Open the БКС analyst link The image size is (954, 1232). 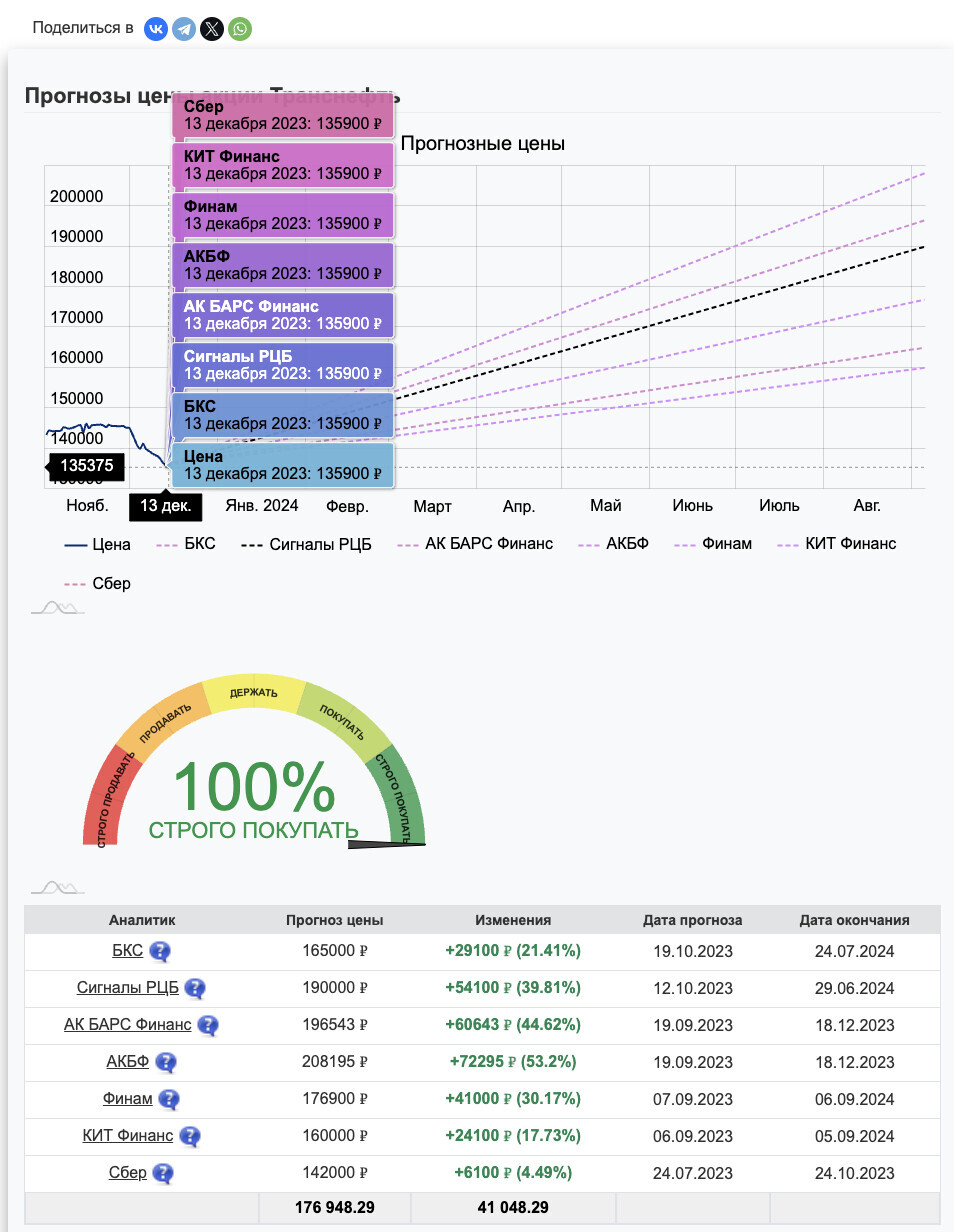[x=128, y=951]
